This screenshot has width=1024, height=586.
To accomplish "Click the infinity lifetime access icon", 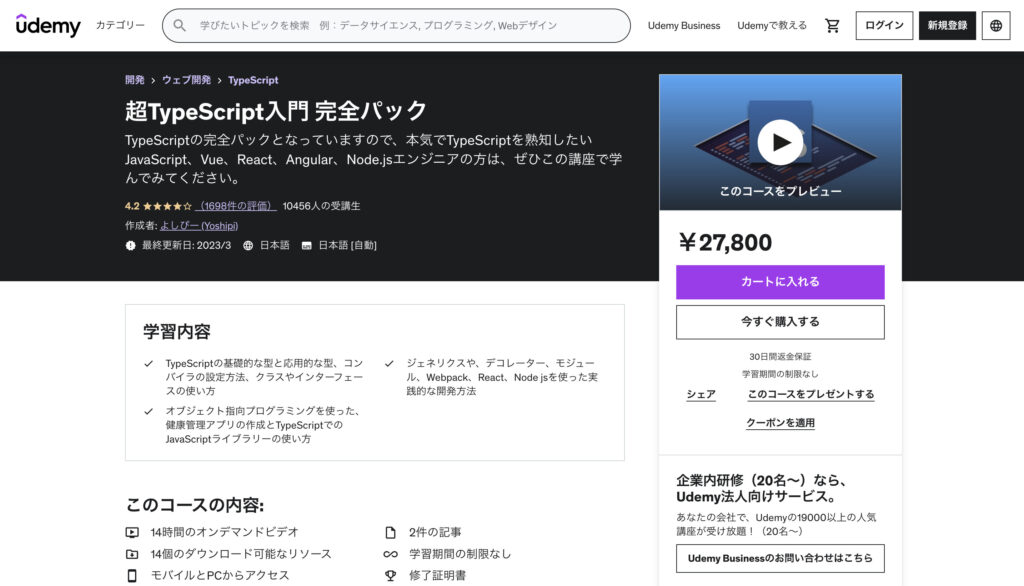I will coord(391,554).
